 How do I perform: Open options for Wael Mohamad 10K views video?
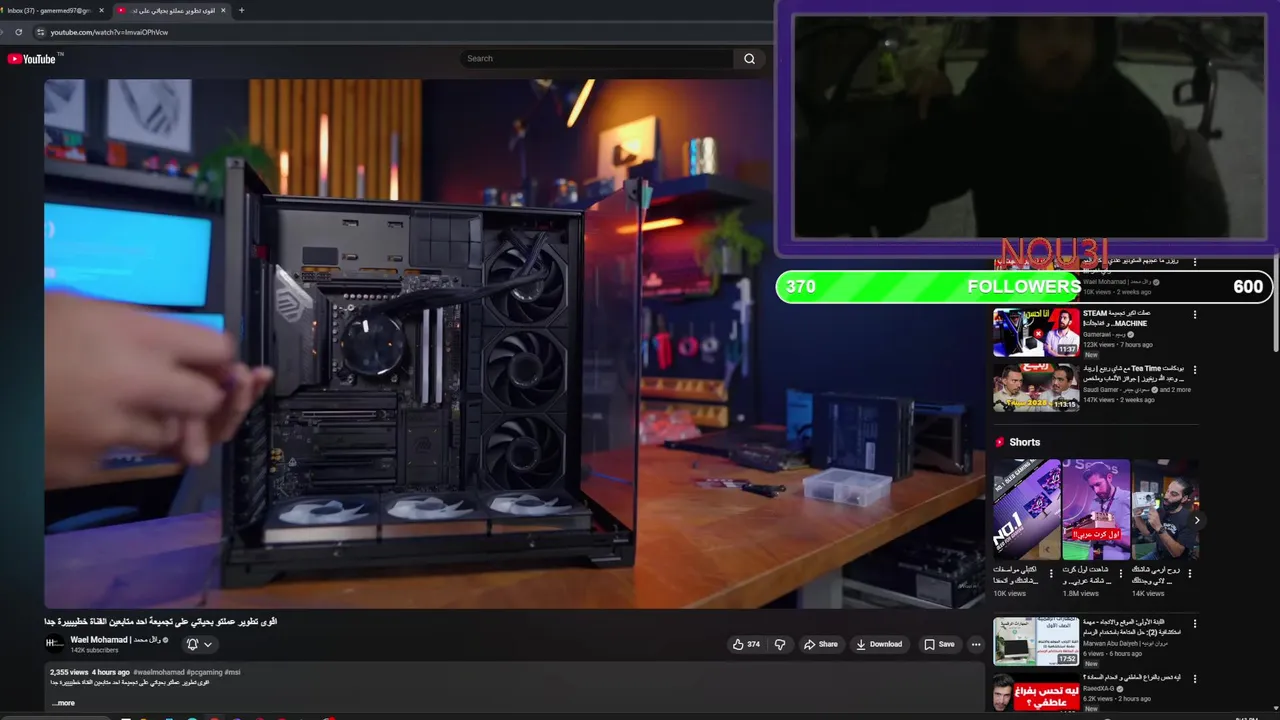1194,262
